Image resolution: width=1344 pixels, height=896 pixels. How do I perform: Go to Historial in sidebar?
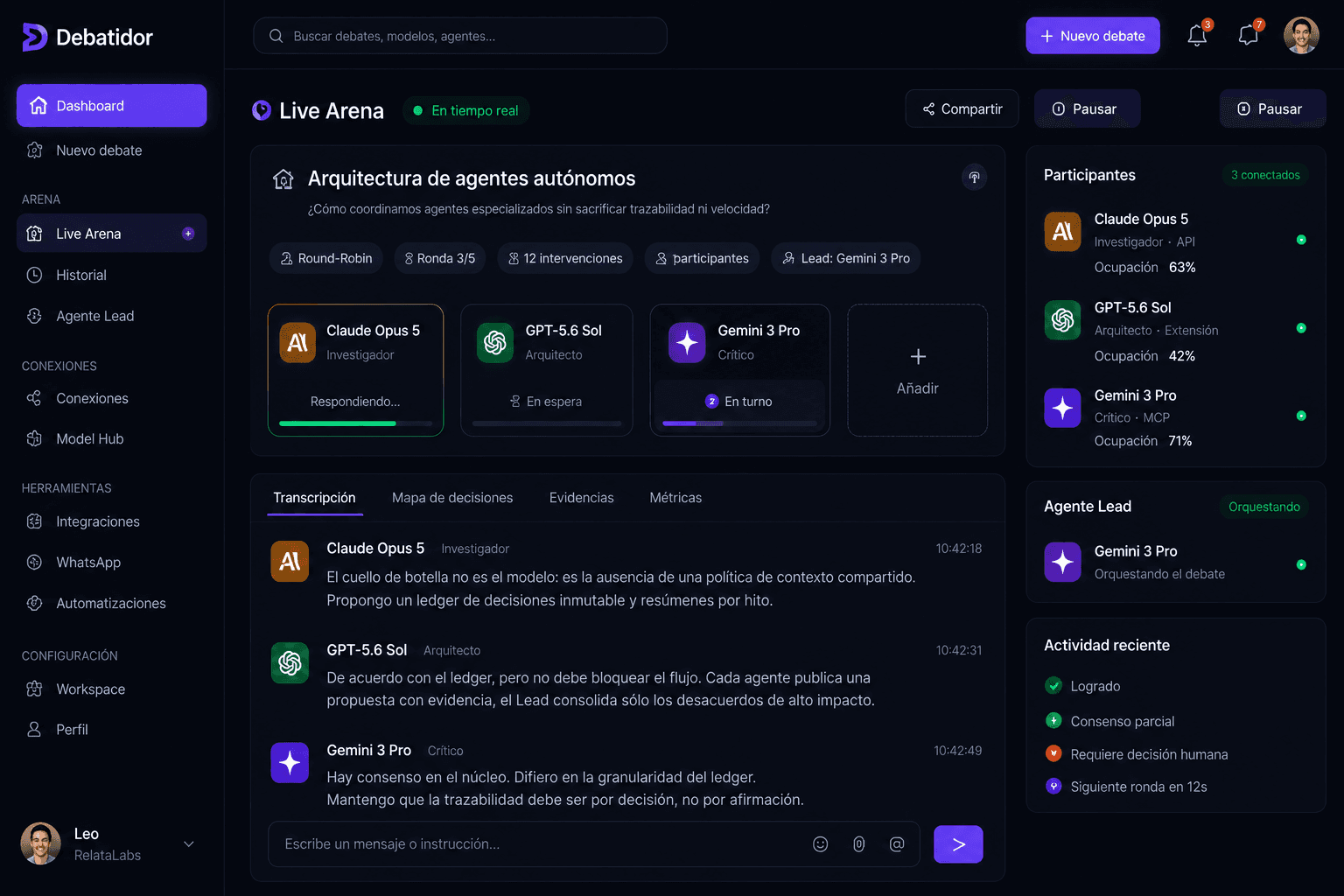click(112, 275)
